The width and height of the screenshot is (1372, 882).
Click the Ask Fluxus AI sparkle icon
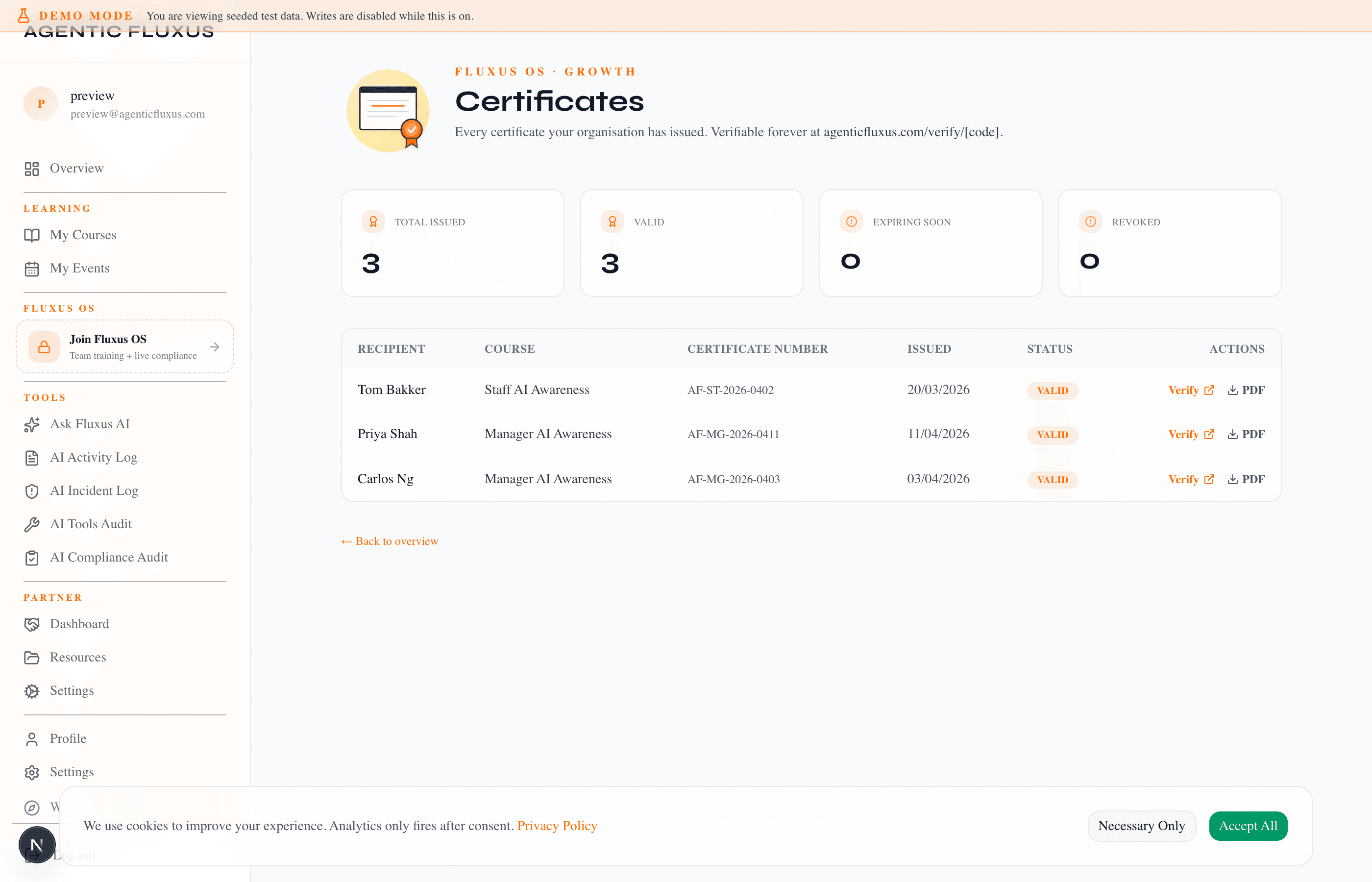32,424
